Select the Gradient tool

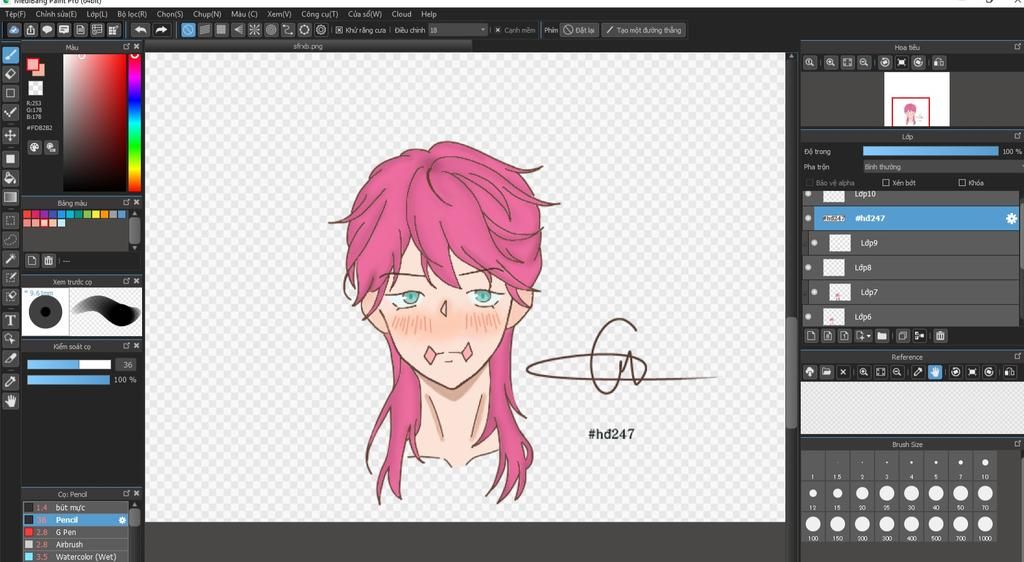(x=10, y=197)
